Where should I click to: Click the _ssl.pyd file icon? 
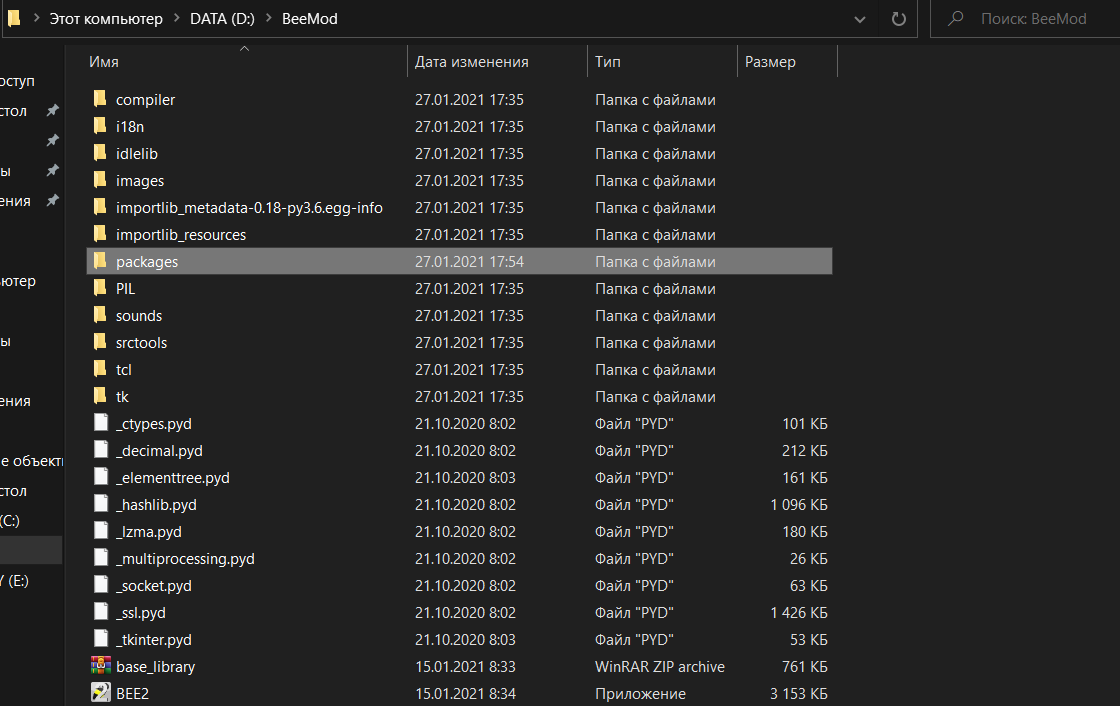[100, 612]
